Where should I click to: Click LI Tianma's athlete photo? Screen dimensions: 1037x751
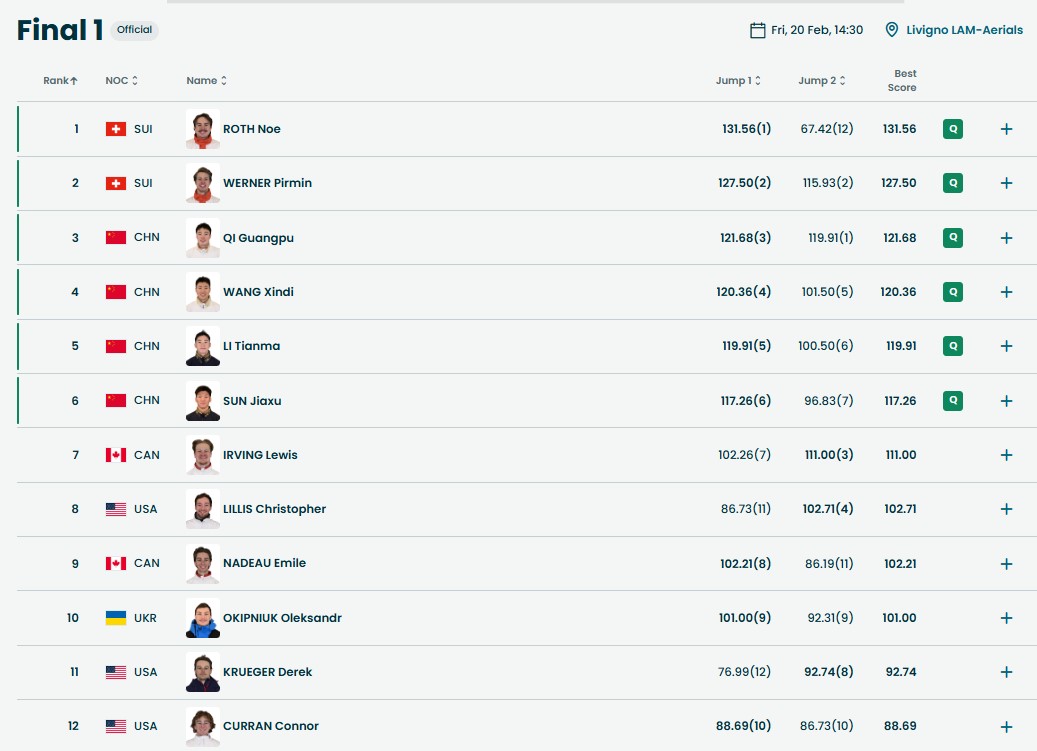(203, 346)
